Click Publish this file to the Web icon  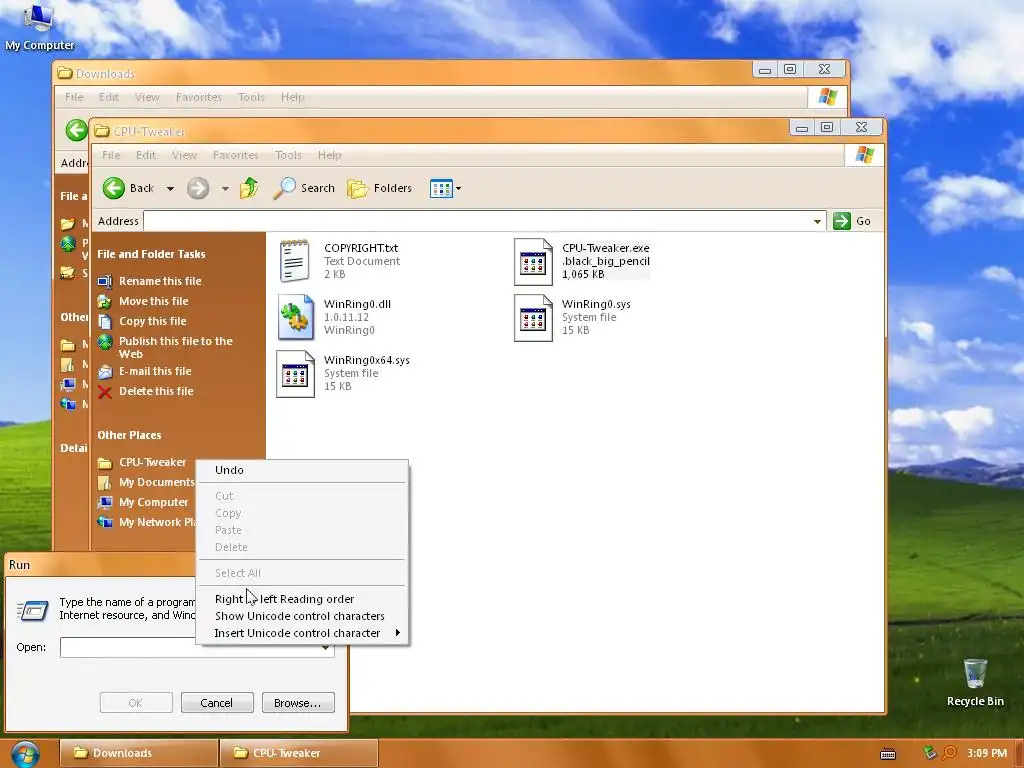(104, 342)
